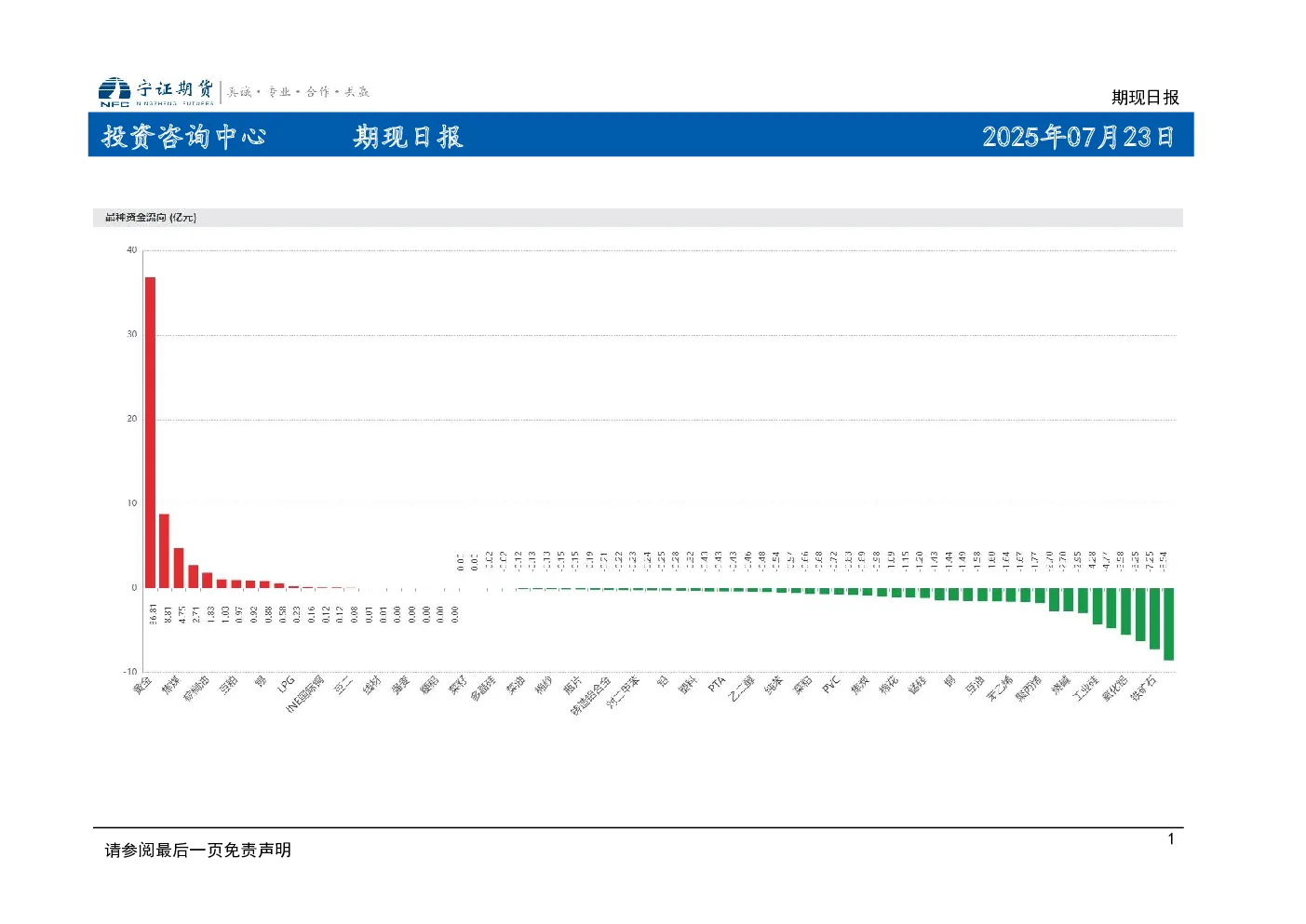Click the INE国际铜 axis label
Image resolution: width=1306 pixels, height=924 pixels.
[x=304, y=694]
